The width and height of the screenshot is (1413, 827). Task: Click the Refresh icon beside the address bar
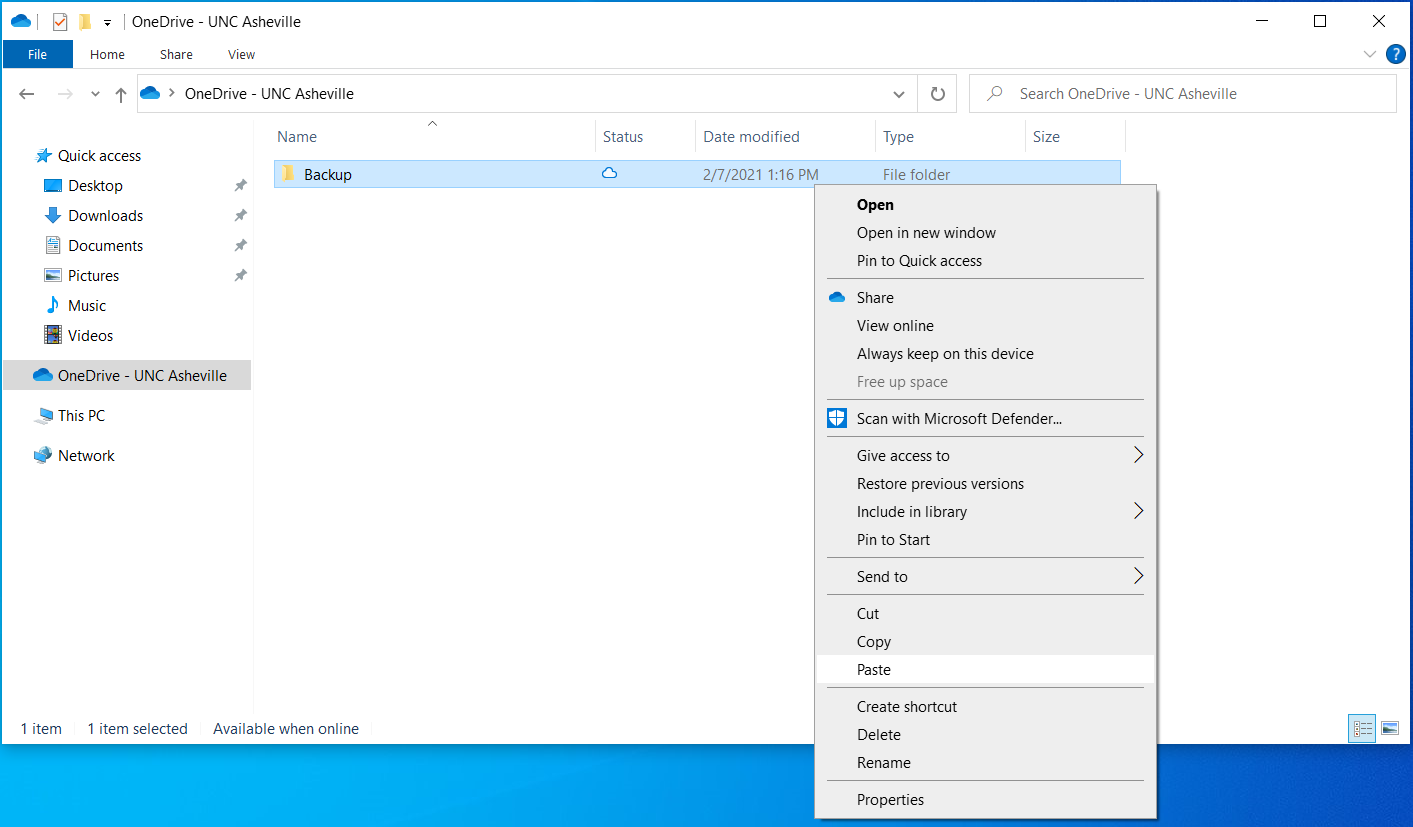pos(937,94)
